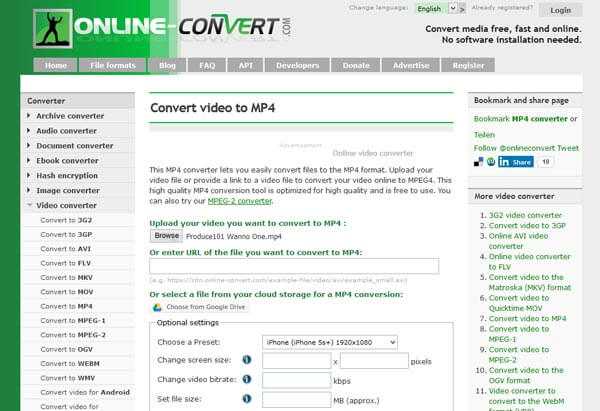Viewport: 600px width, 411px height.
Task: Click the Login button
Action: pyautogui.click(x=561, y=10)
